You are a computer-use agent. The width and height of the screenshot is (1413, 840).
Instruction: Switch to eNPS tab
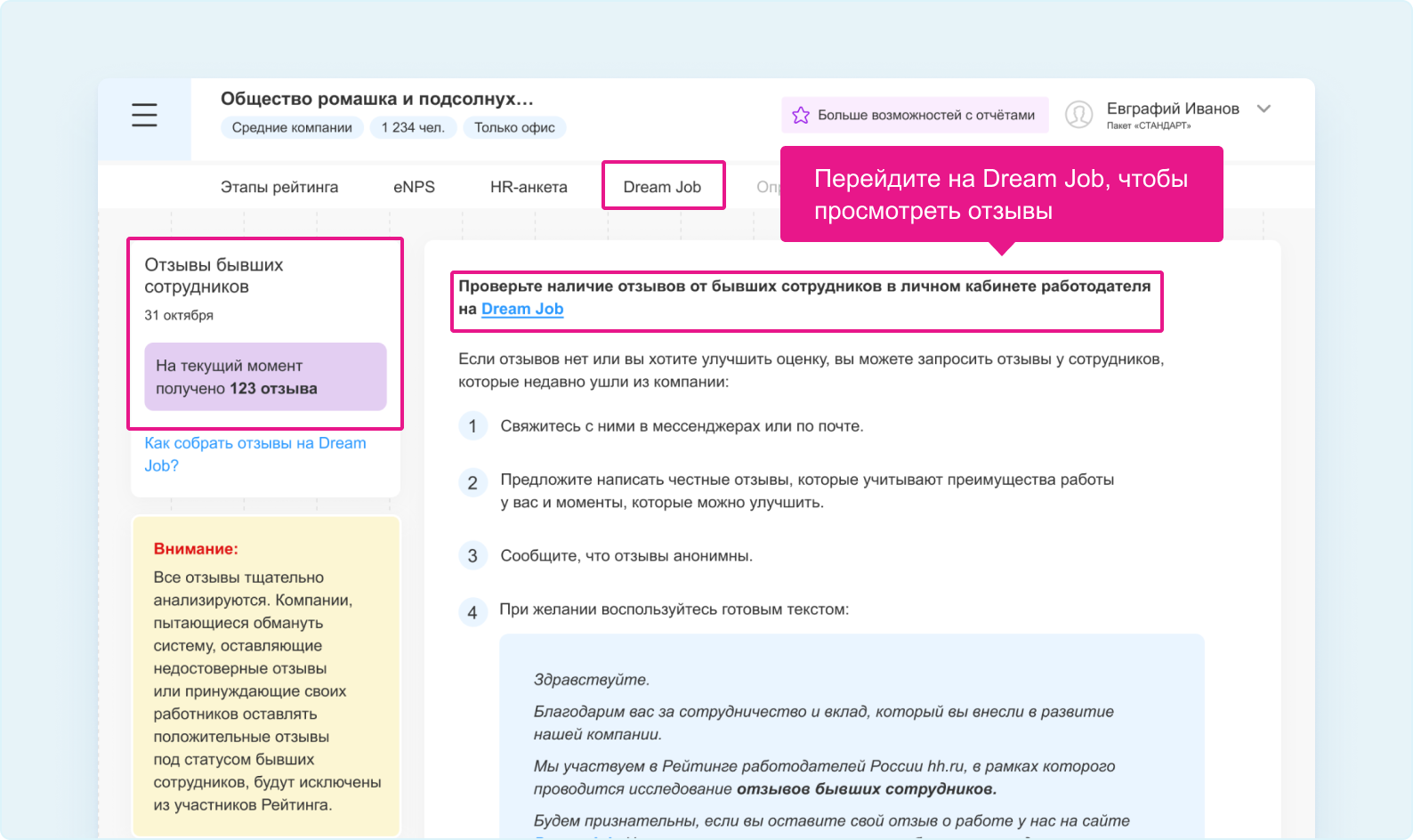[414, 187]
